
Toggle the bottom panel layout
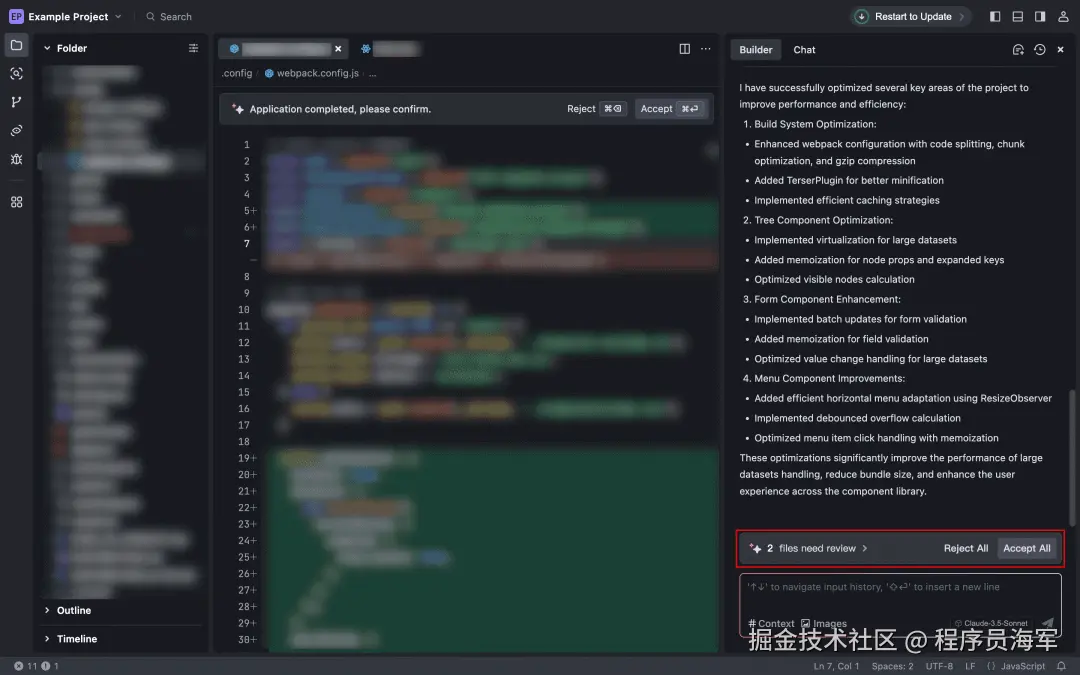(x=1017, y=17)
